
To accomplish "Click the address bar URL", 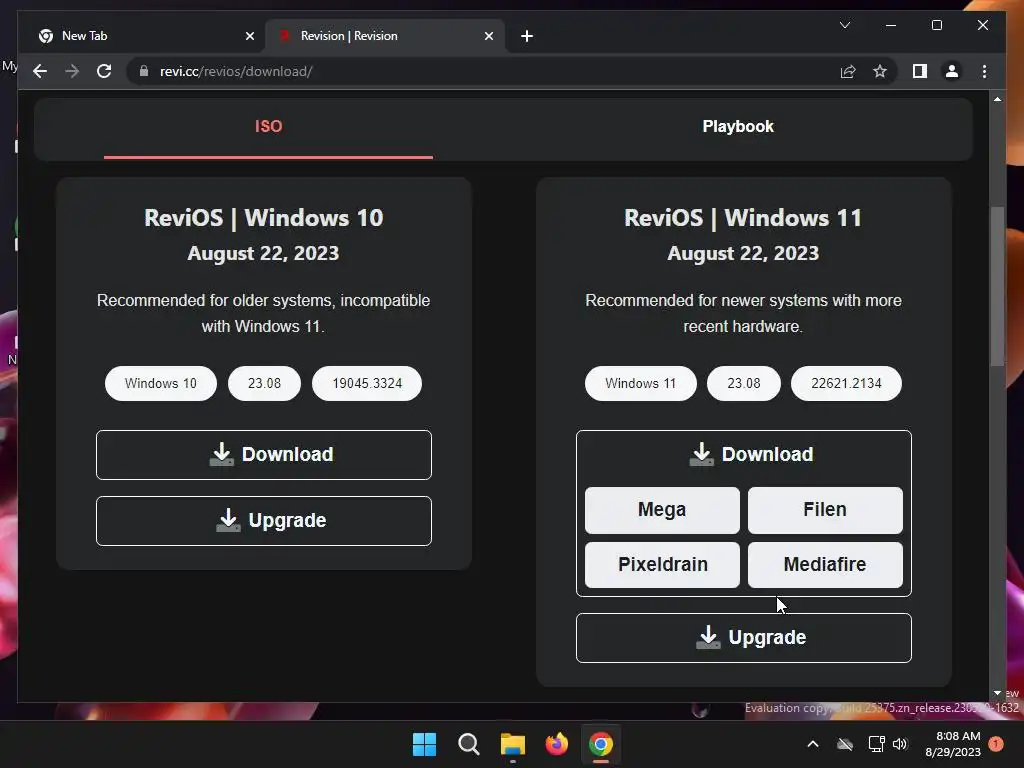I will (x=236, y=71).
